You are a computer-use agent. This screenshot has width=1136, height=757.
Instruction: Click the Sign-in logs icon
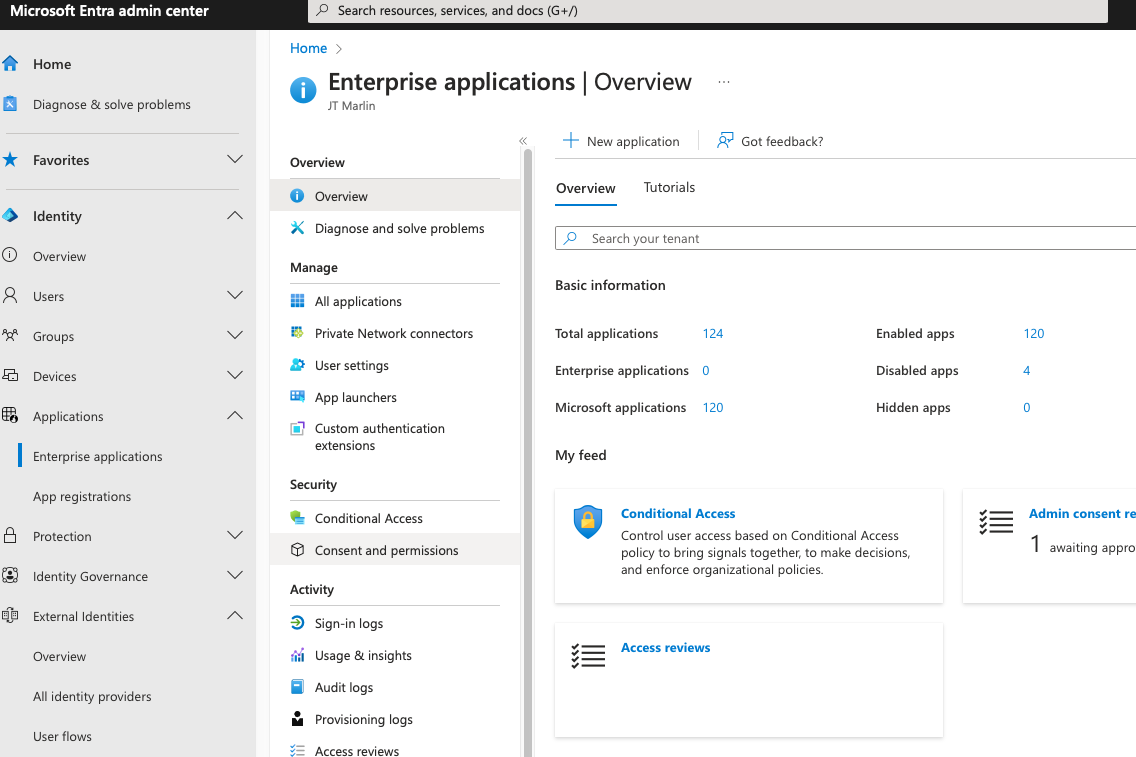297,623
